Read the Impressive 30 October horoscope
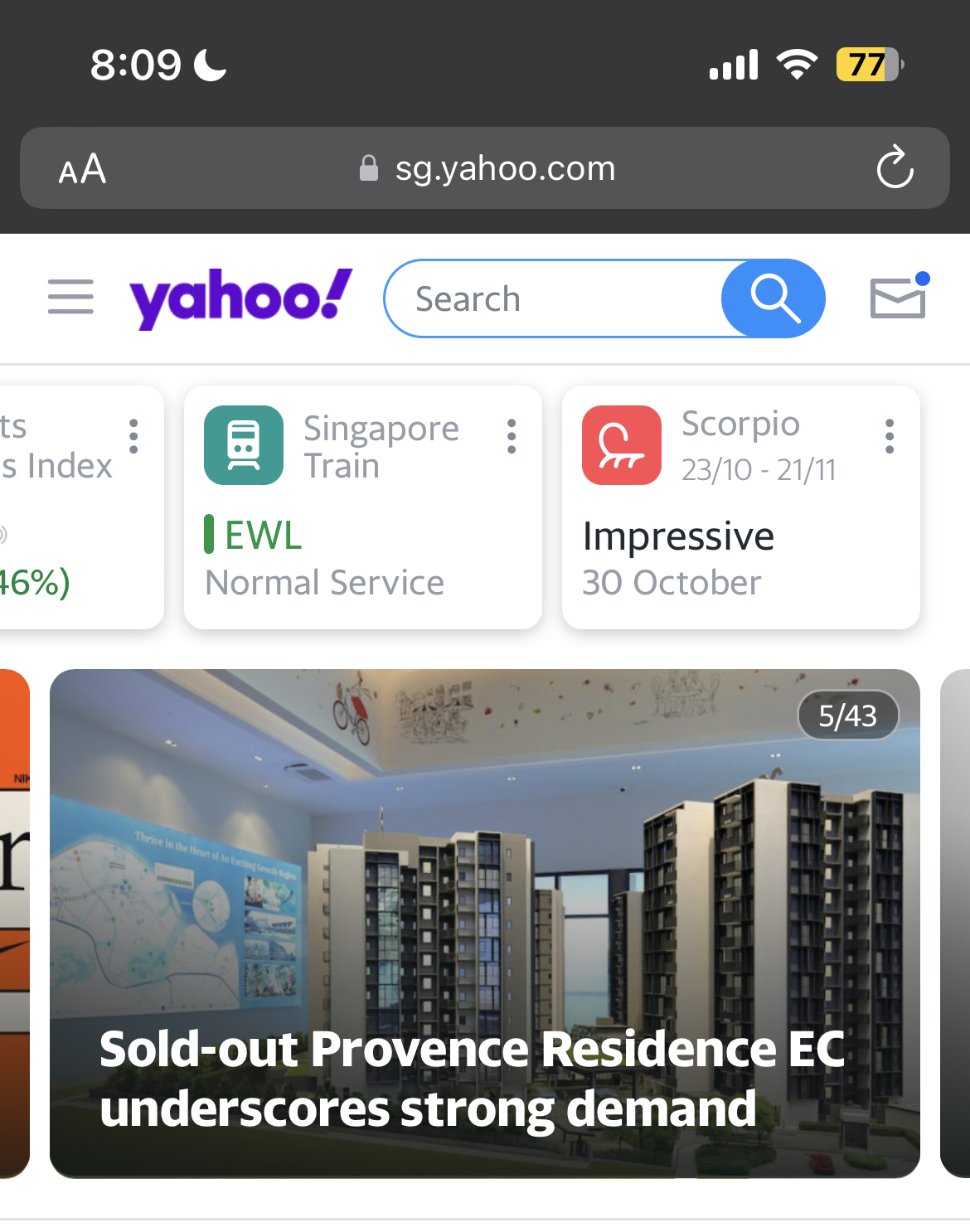 click(678, 558)
